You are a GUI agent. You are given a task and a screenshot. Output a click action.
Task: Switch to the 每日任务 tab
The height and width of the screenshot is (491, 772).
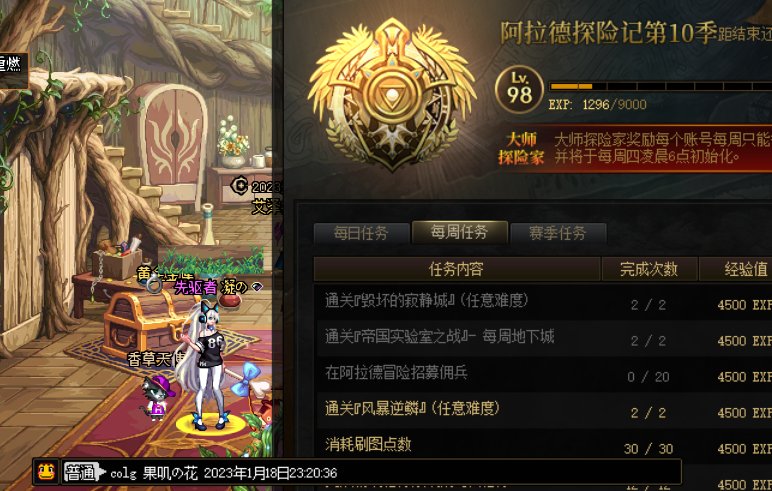click(361, 233)
